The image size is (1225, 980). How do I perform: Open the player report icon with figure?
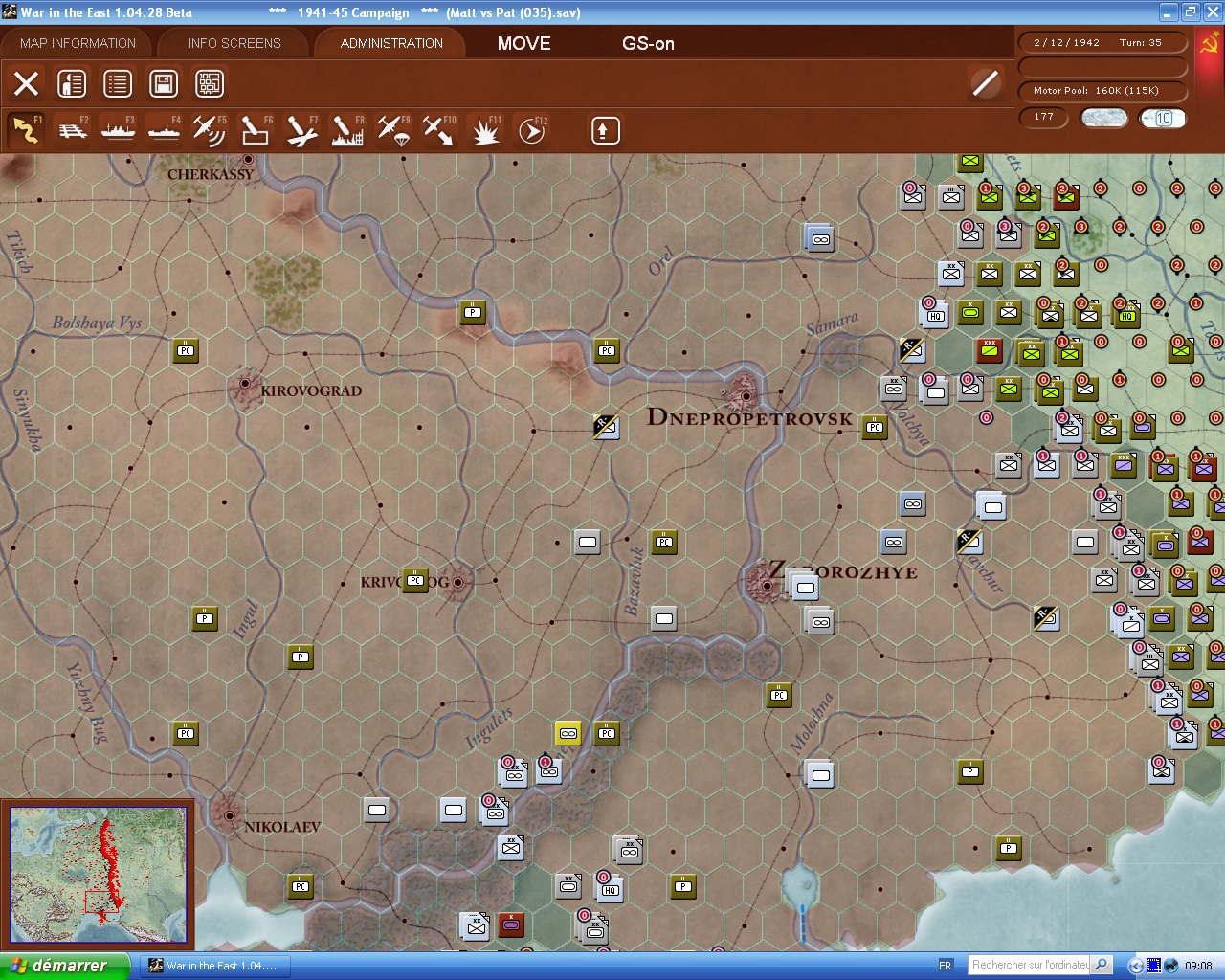tap(72, 84)
